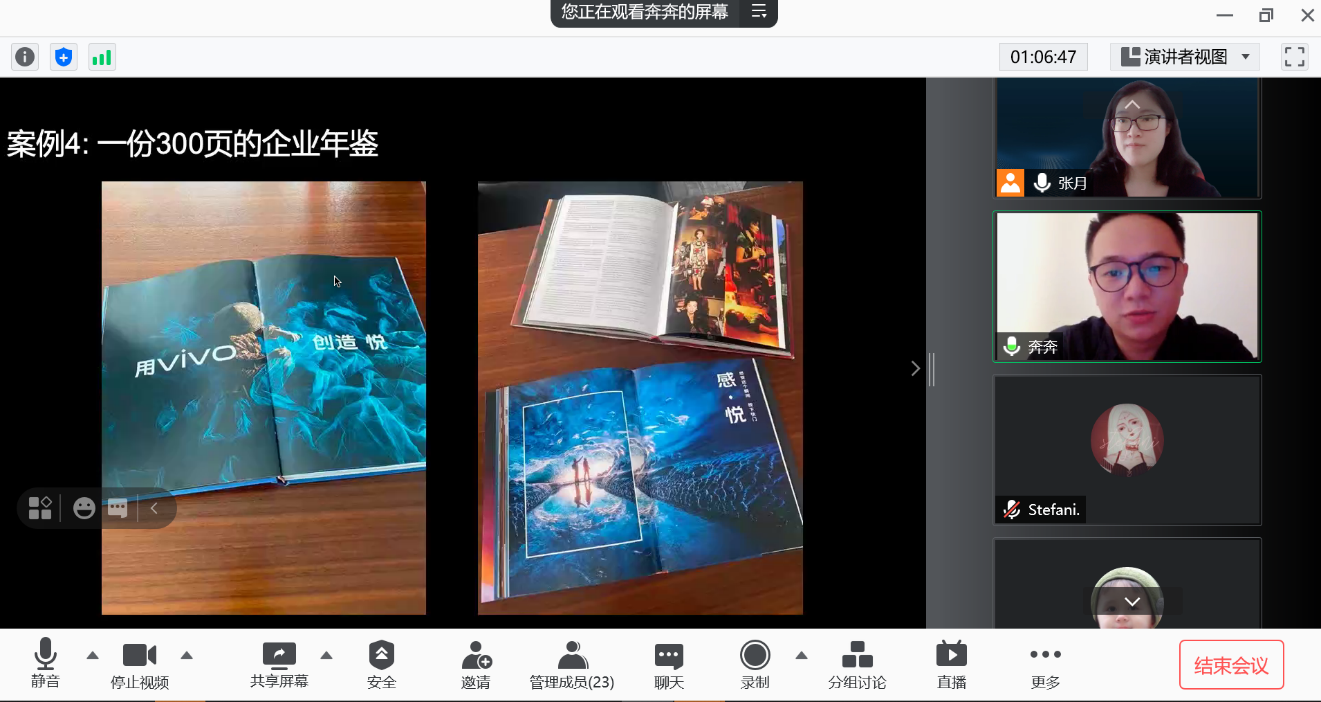Check the green network signal icon
1321x702 pixels.
102,57
